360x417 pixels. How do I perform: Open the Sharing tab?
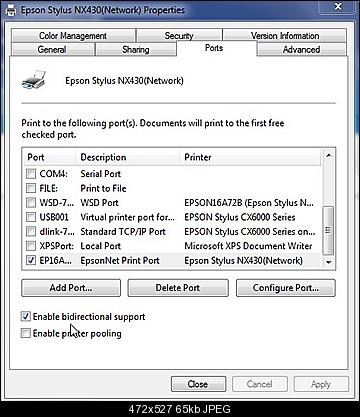[135, 50]
